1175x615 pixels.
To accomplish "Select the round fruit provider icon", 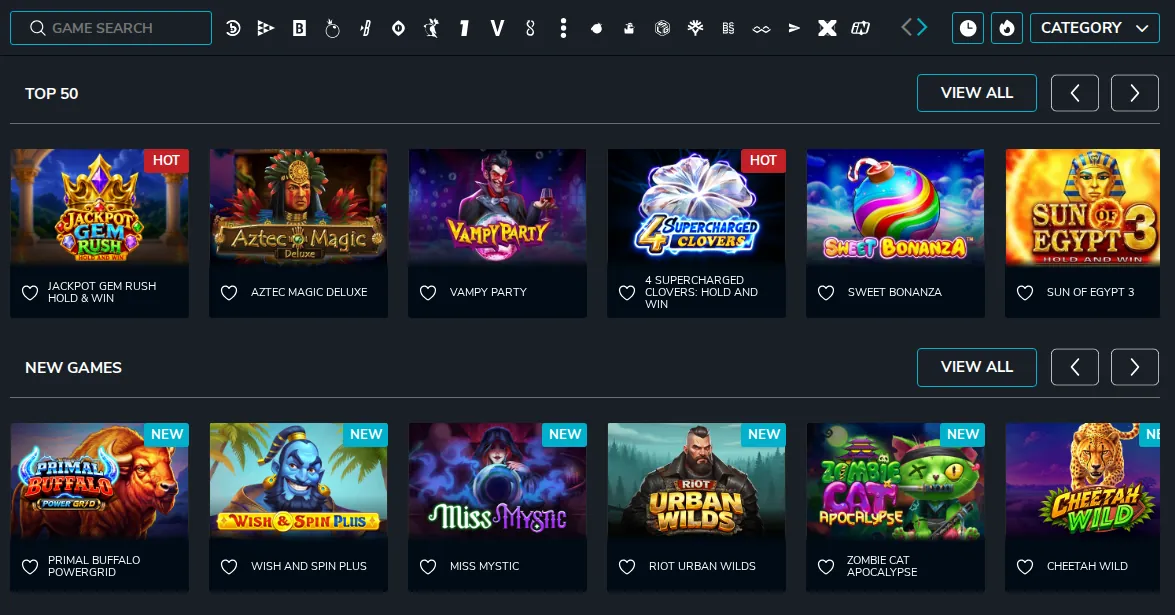I will (332, 28).
